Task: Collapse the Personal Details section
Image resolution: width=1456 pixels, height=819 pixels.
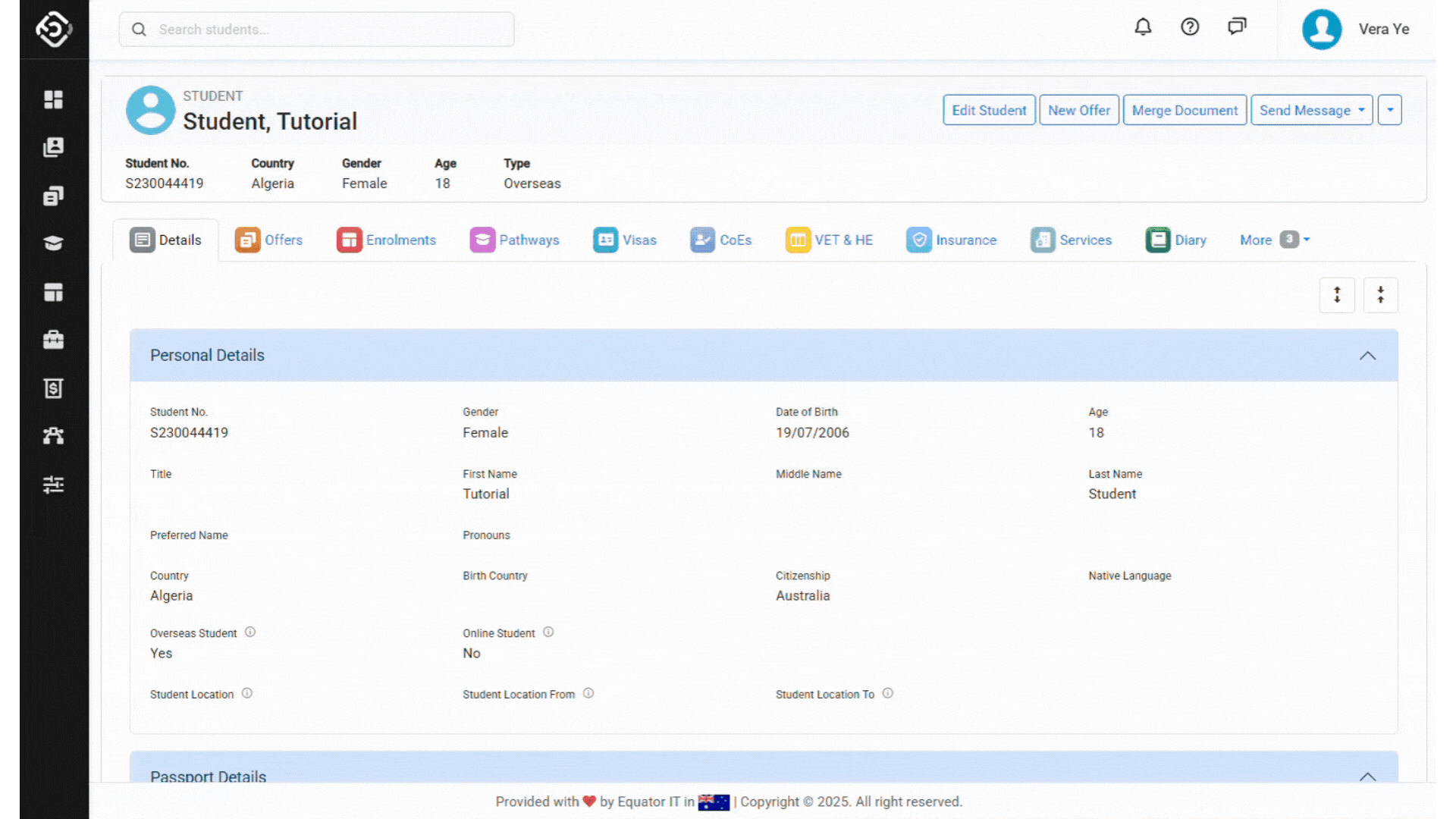Action: point(1367,356)
